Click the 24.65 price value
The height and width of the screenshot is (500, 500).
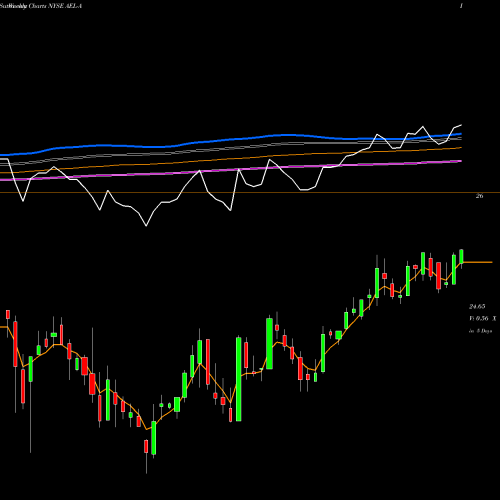coord(477,306)
